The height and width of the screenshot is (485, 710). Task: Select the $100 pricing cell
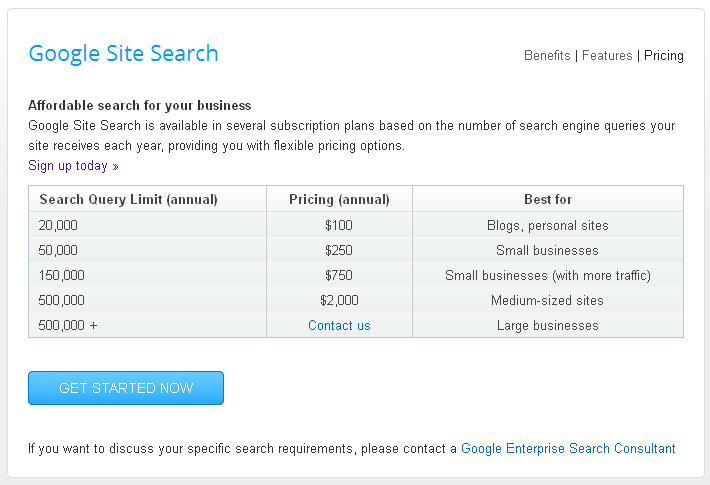(339, 225)
